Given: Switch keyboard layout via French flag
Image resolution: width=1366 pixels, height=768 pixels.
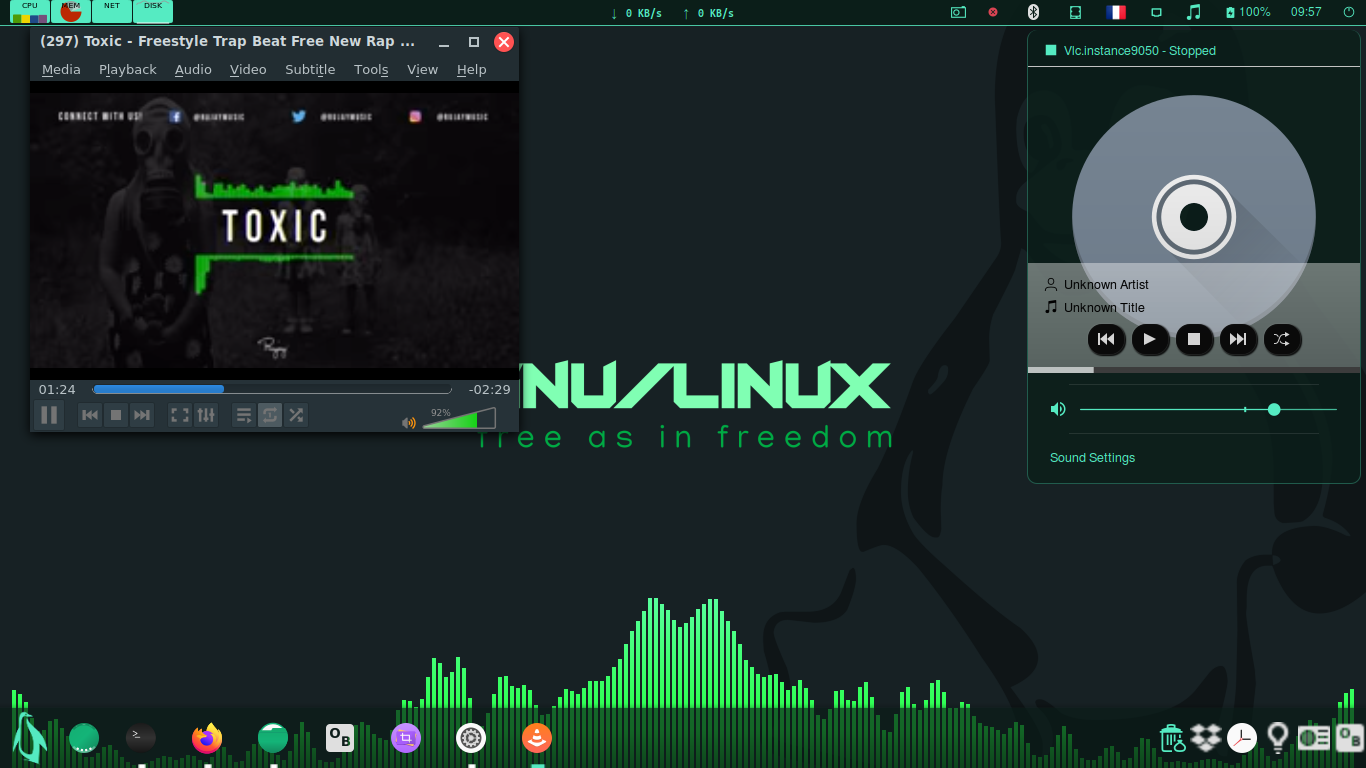Looking at the screenshot, I should [x=1116, y=12].
